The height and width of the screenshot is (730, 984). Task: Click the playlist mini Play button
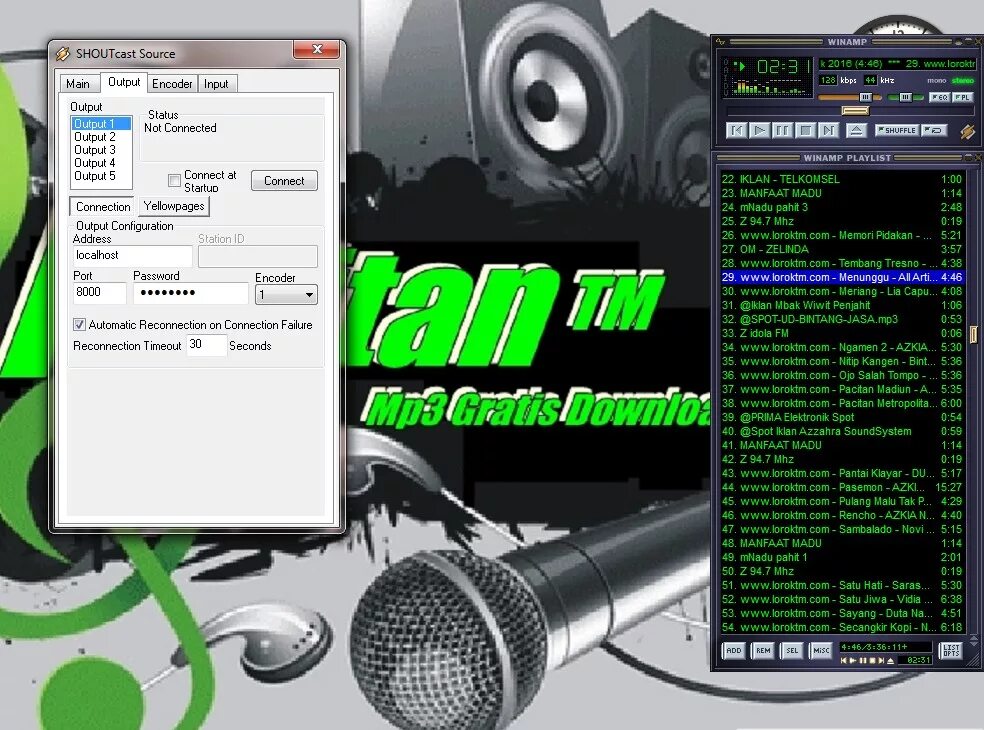coord(853,660)
